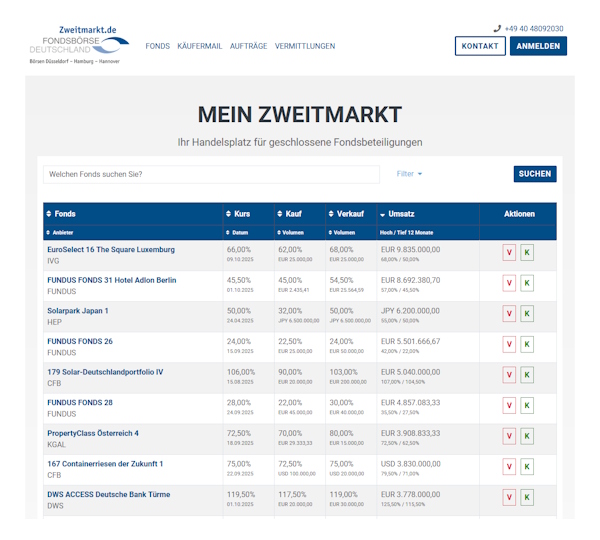
Task: Open DWS ACCESS Deutsche Bank Türme link
Action: pos(109,494)
